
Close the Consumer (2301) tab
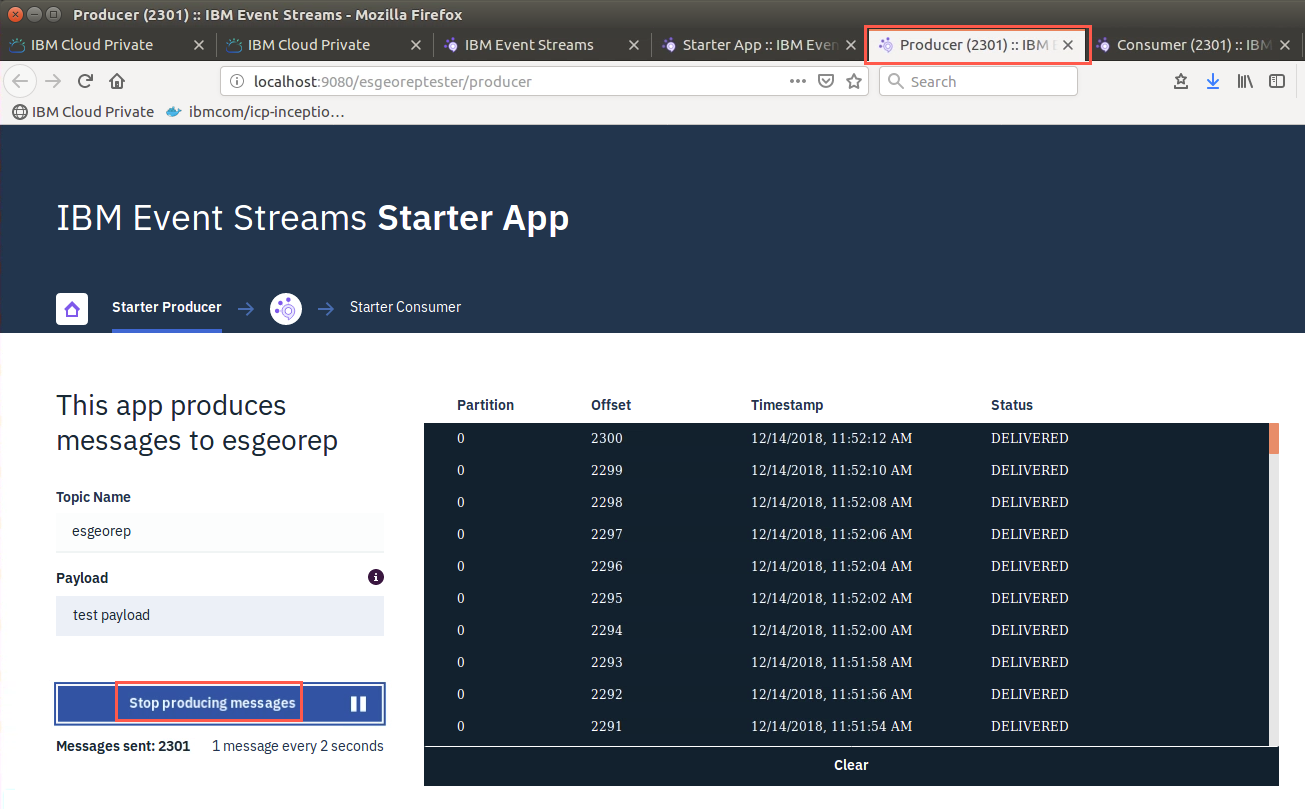pos(1285,45)
